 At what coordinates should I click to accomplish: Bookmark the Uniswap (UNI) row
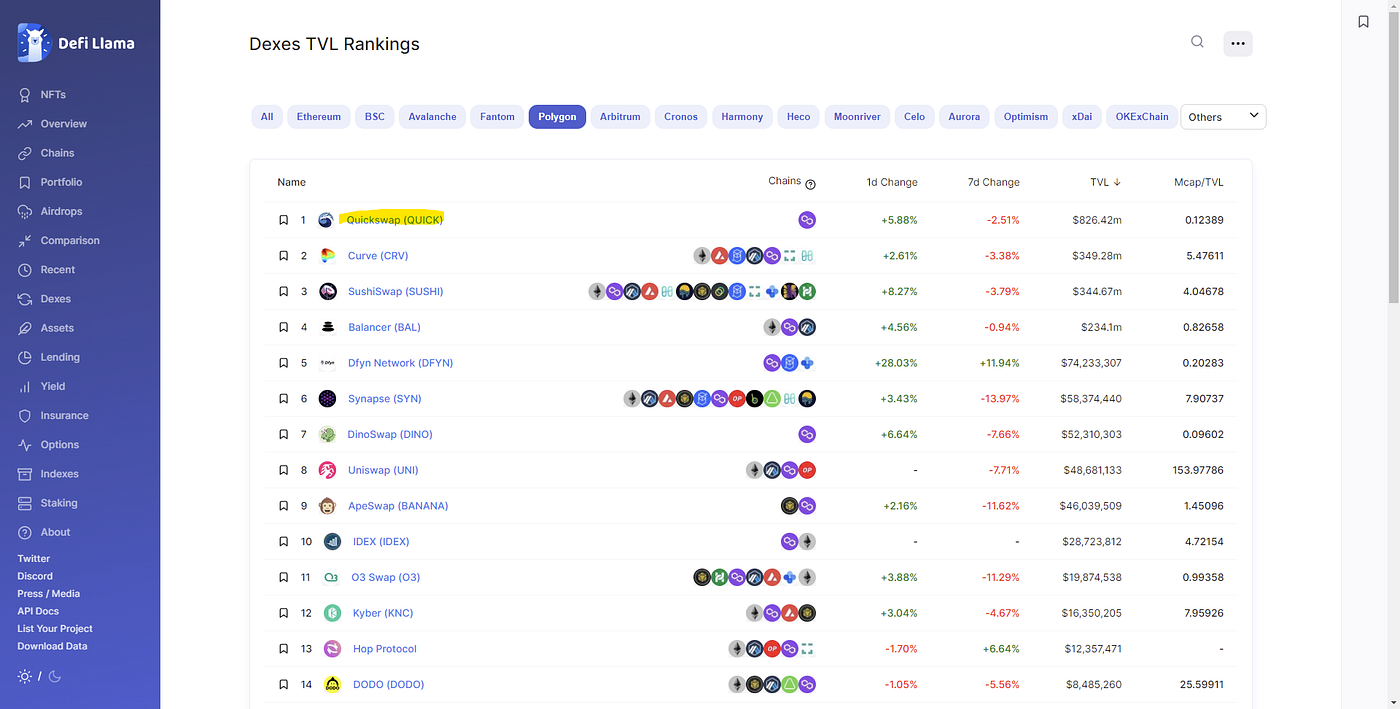pyautogui.click(x=284, y=470)
